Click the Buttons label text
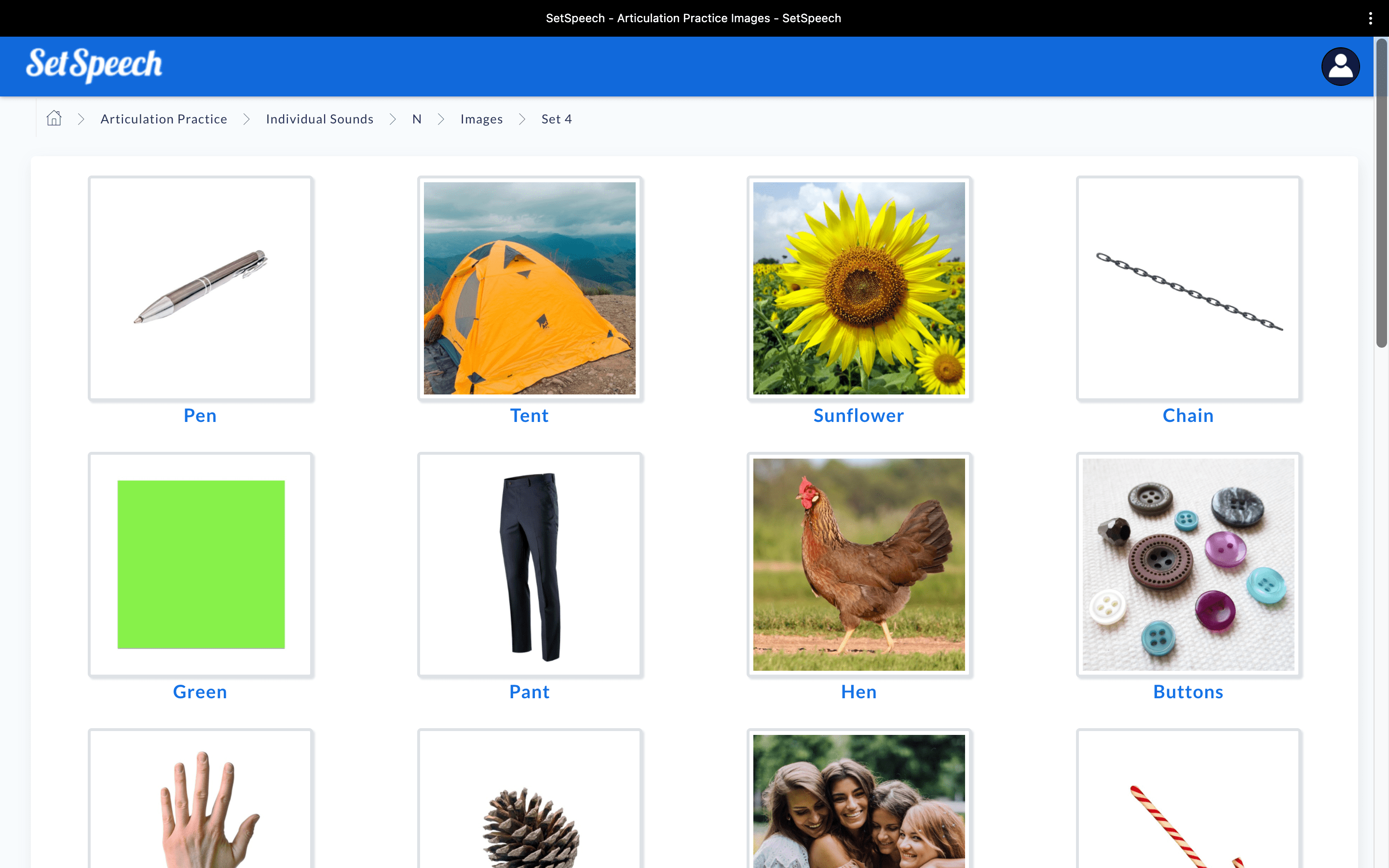 tap(1188, 692)
